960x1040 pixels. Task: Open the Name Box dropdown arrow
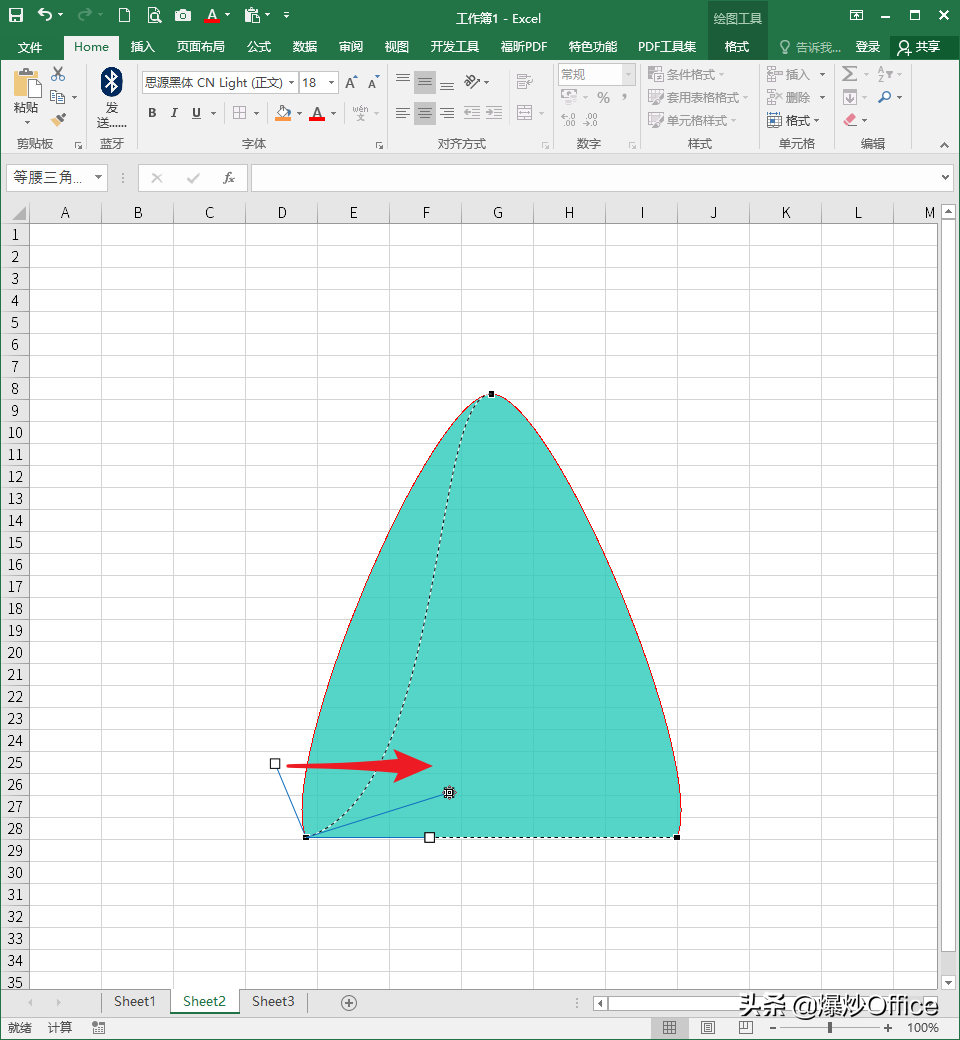(x=98, y=178)
